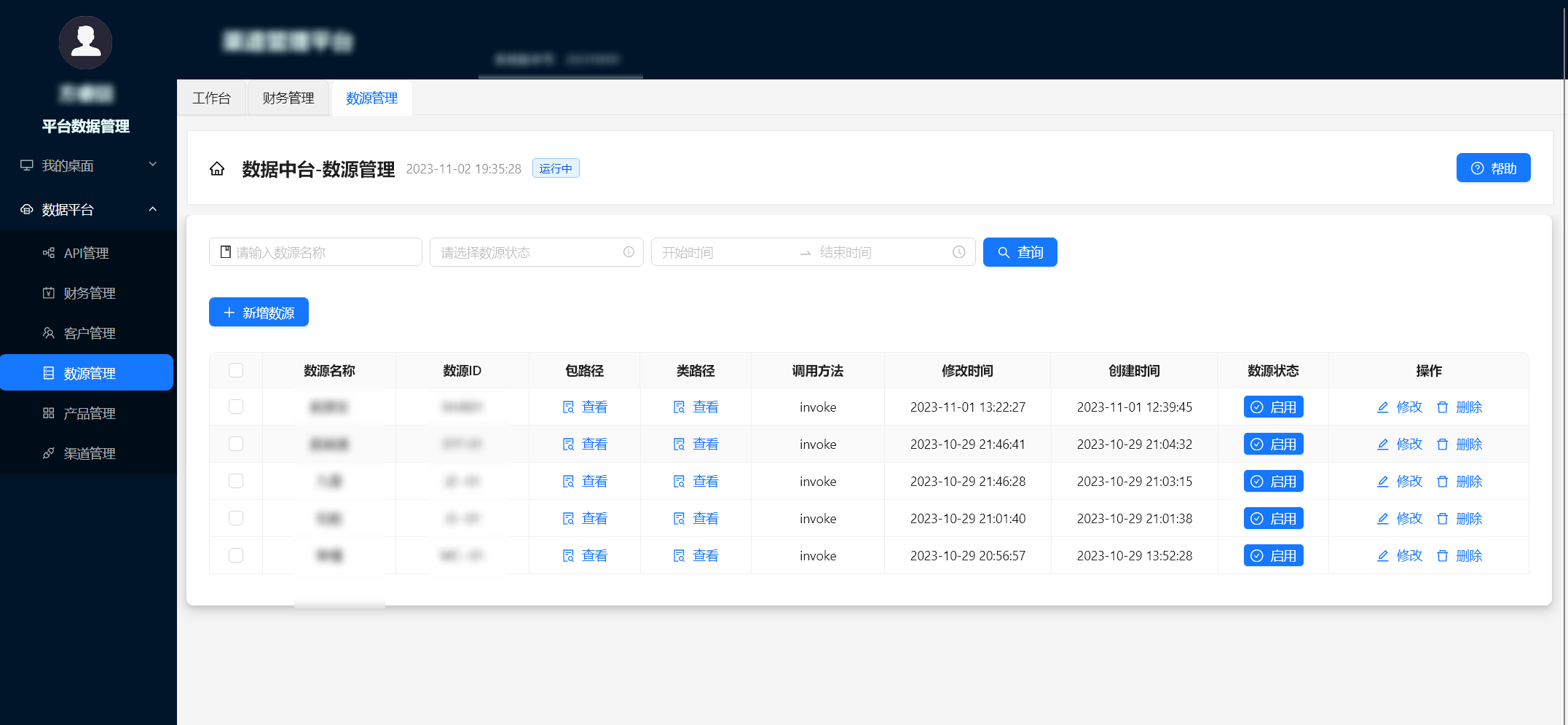This screenshot has width=1568, height=725.
Task: Switch to the 财务管理 tab
Action: tap(288, 98)
